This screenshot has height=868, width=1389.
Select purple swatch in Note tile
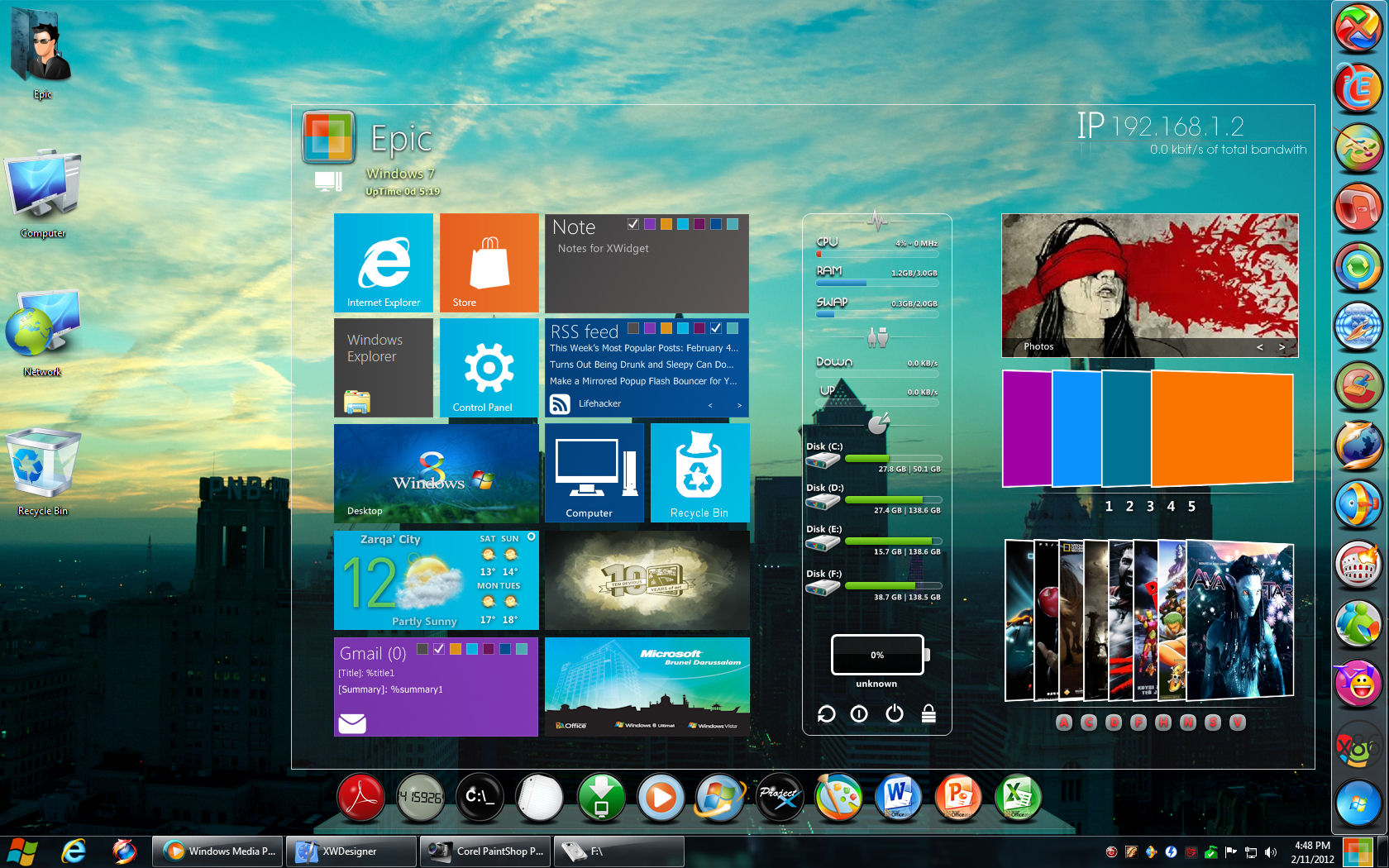point(650,224)
